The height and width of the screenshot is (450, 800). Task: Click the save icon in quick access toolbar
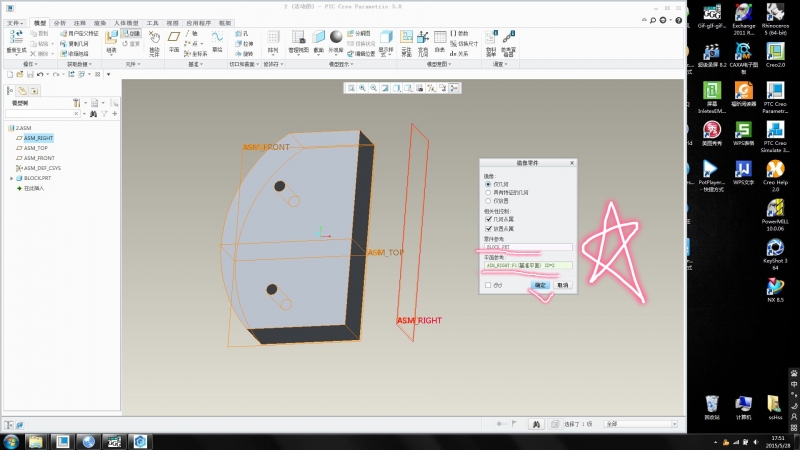[x=30, y=74]
